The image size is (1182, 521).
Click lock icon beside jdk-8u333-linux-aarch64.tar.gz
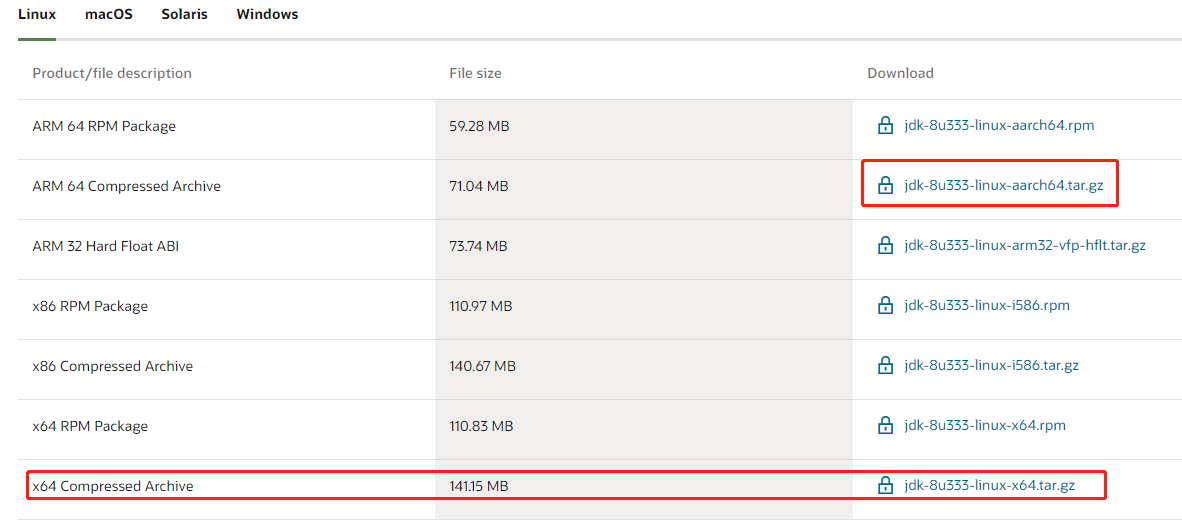885,185
